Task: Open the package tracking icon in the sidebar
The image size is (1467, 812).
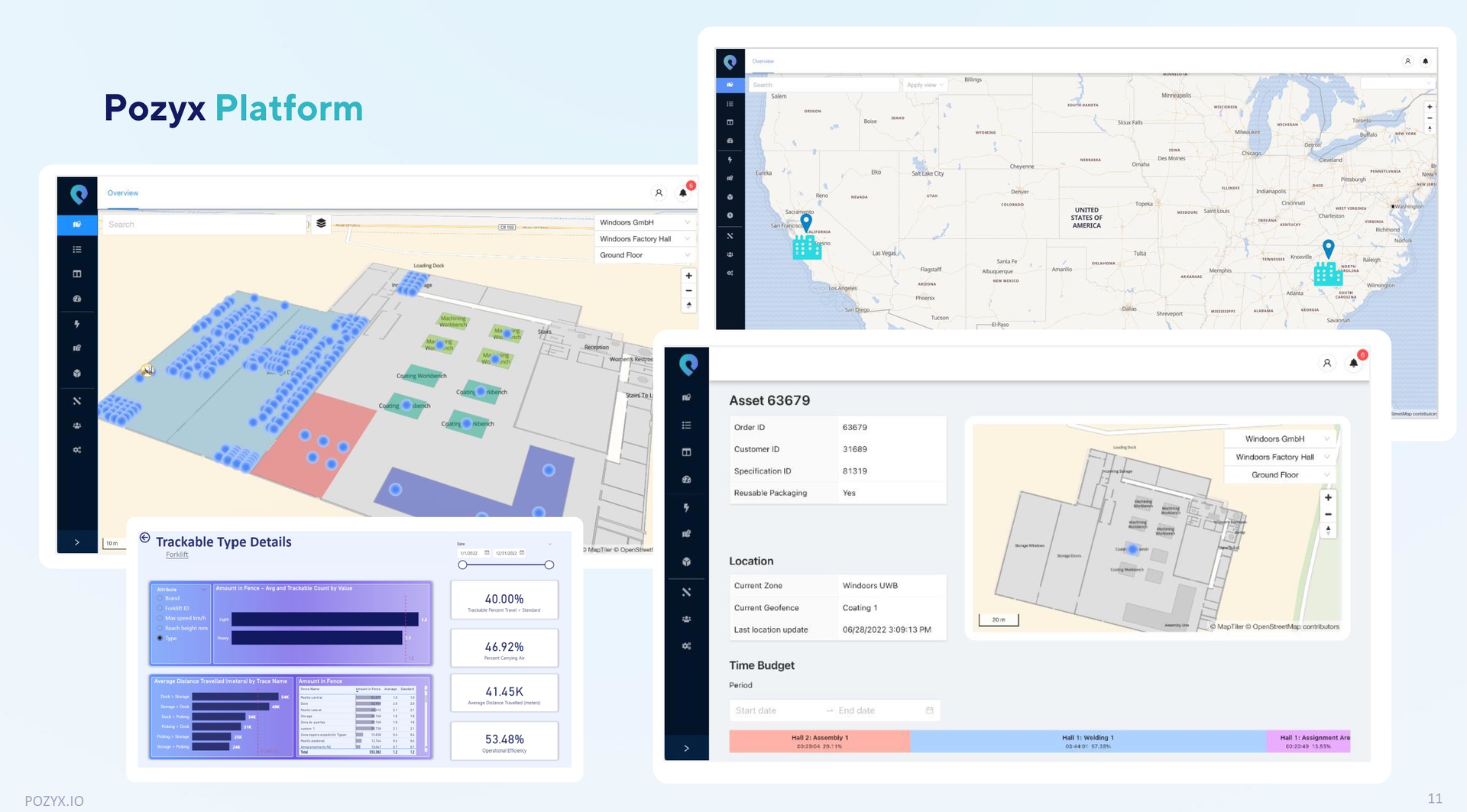Action: click(x=76, y=373)
